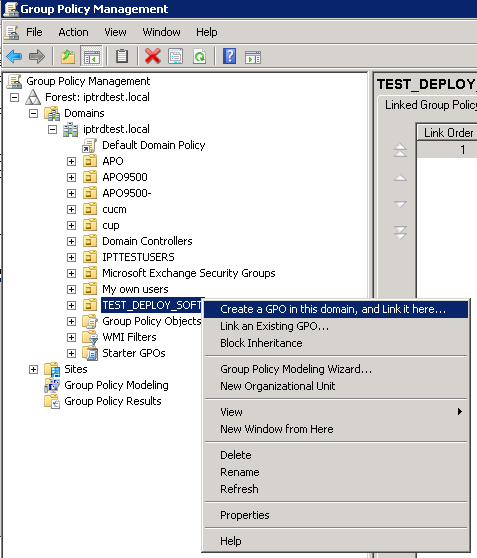Expand the Sites node

click(33, 369)
